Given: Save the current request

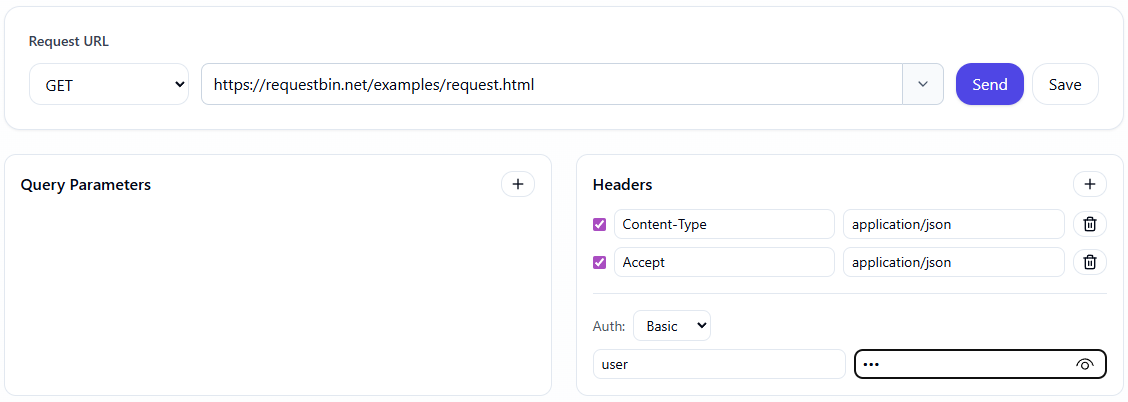Looking at the screenshot, I should pyautogui.click(x=1064, y=85).
